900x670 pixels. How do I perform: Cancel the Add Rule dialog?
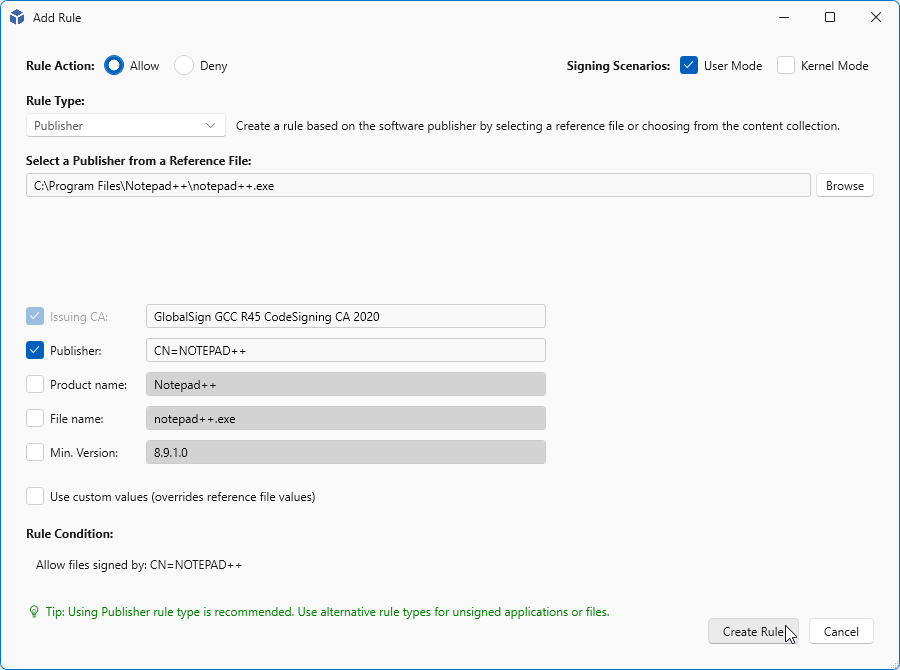[841, 631]
